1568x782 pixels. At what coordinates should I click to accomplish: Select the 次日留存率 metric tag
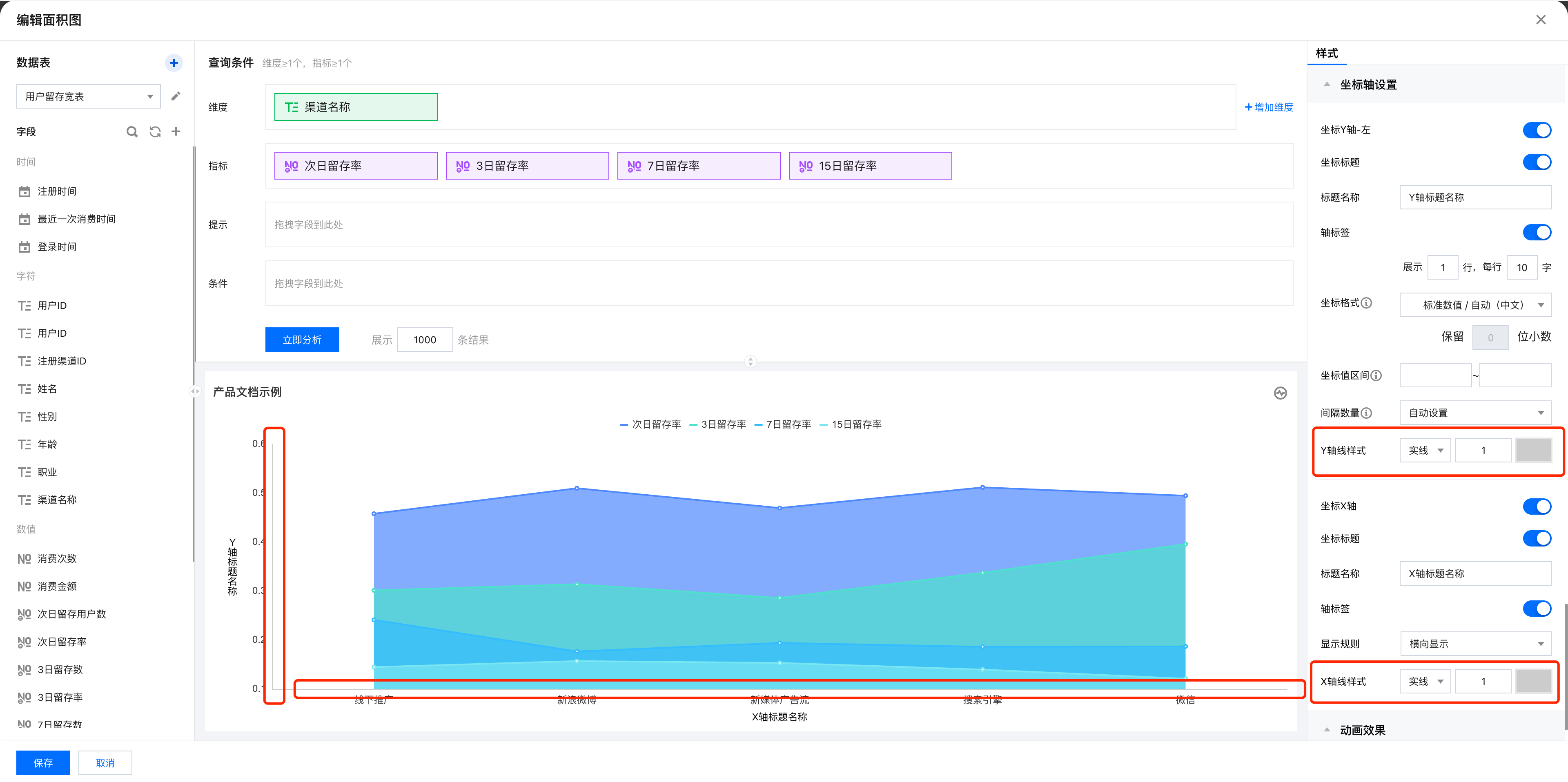tap(356, 166)
